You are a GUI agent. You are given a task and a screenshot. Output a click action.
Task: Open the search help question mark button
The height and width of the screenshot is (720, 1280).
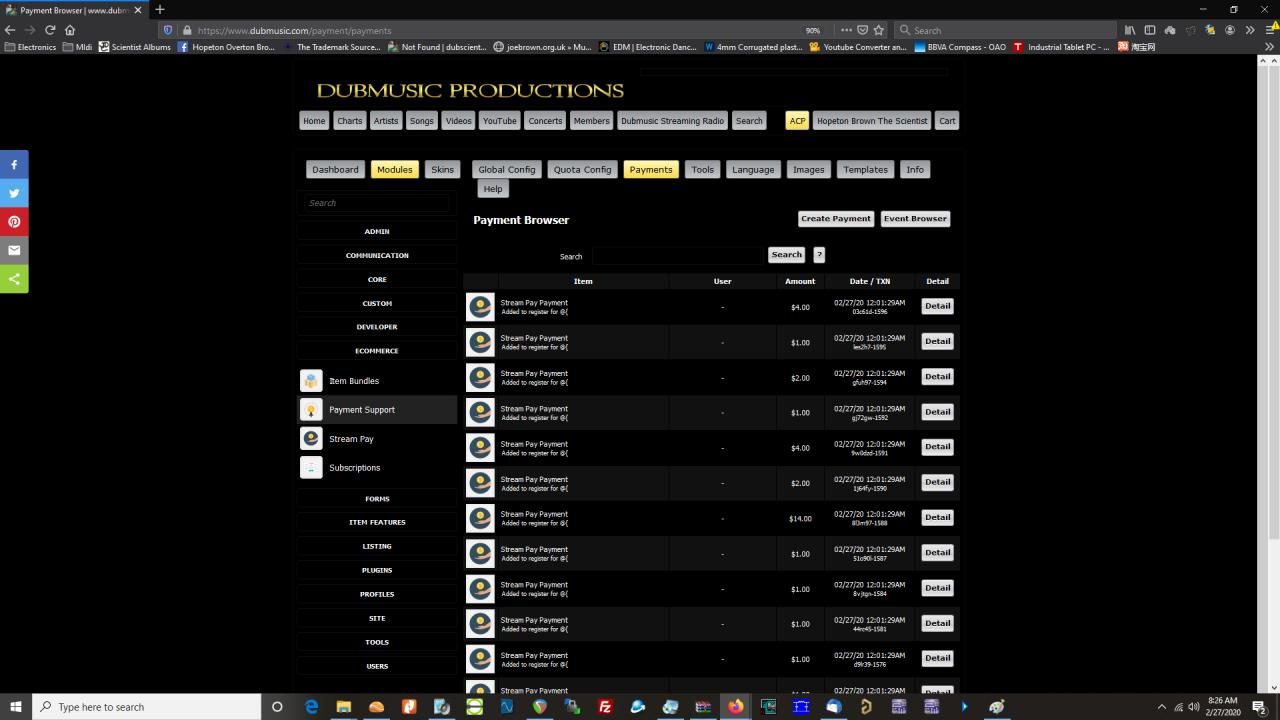[819, 255]
